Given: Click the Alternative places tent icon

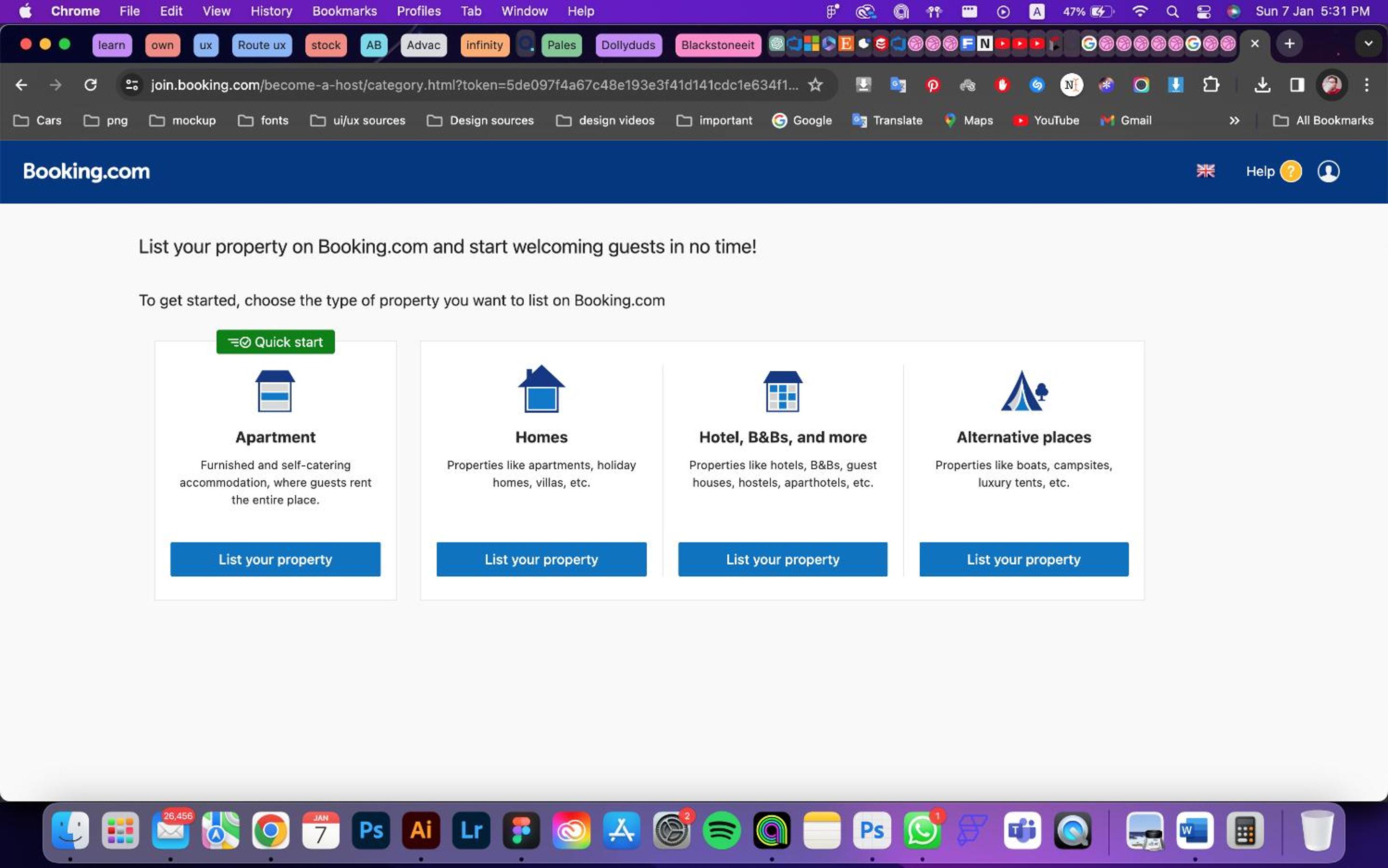Looking at the screenshot, I should pyautogui.click(x=1024, y=391).
